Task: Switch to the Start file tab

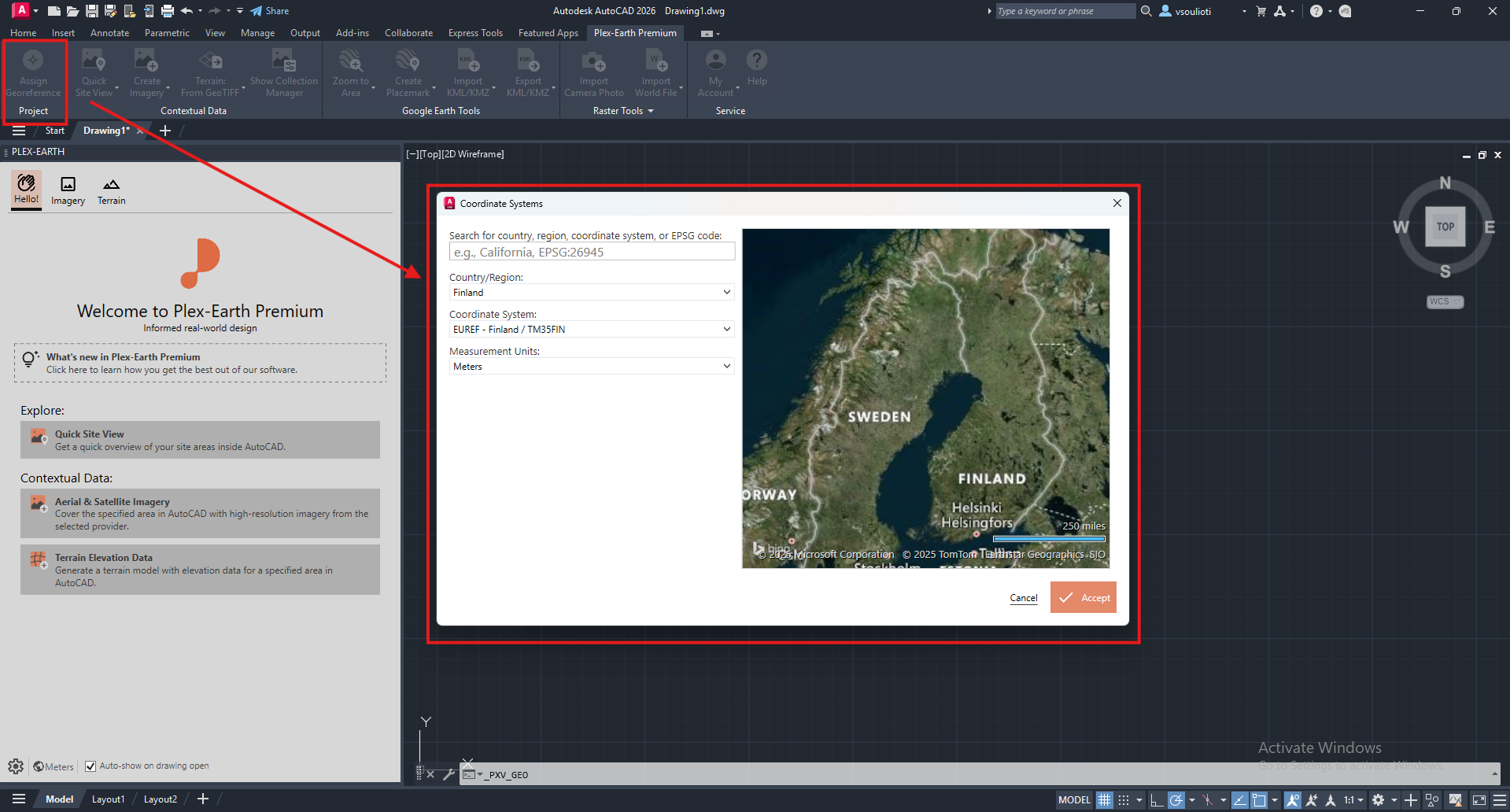Action: 54,131
